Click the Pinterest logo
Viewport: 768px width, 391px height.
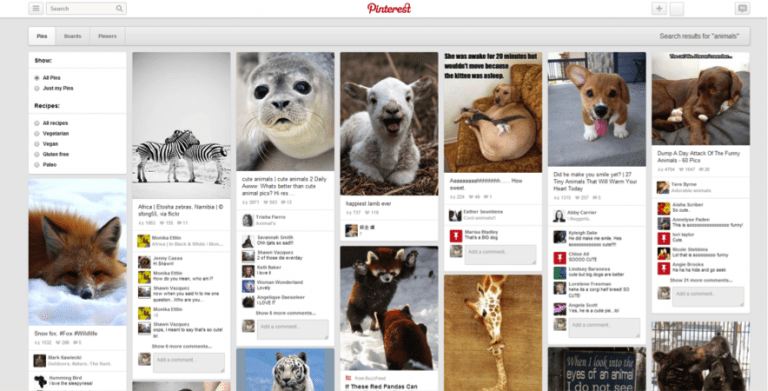(x=389, y=8)
